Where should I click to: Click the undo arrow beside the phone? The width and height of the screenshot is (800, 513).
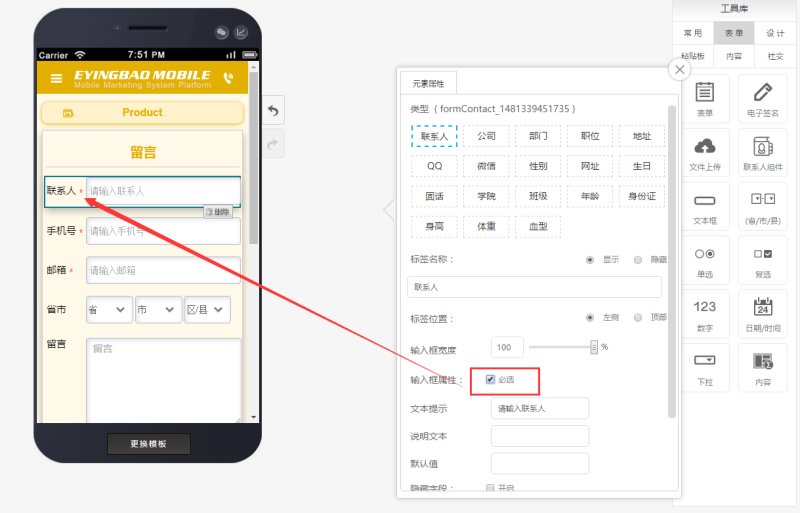[273, 110]
